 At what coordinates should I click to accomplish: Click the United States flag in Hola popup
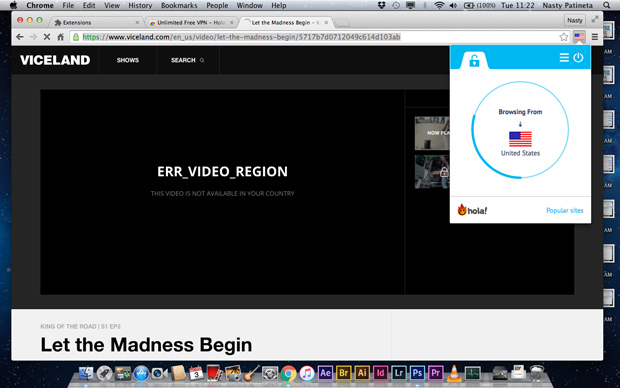(x=520, y=139)
